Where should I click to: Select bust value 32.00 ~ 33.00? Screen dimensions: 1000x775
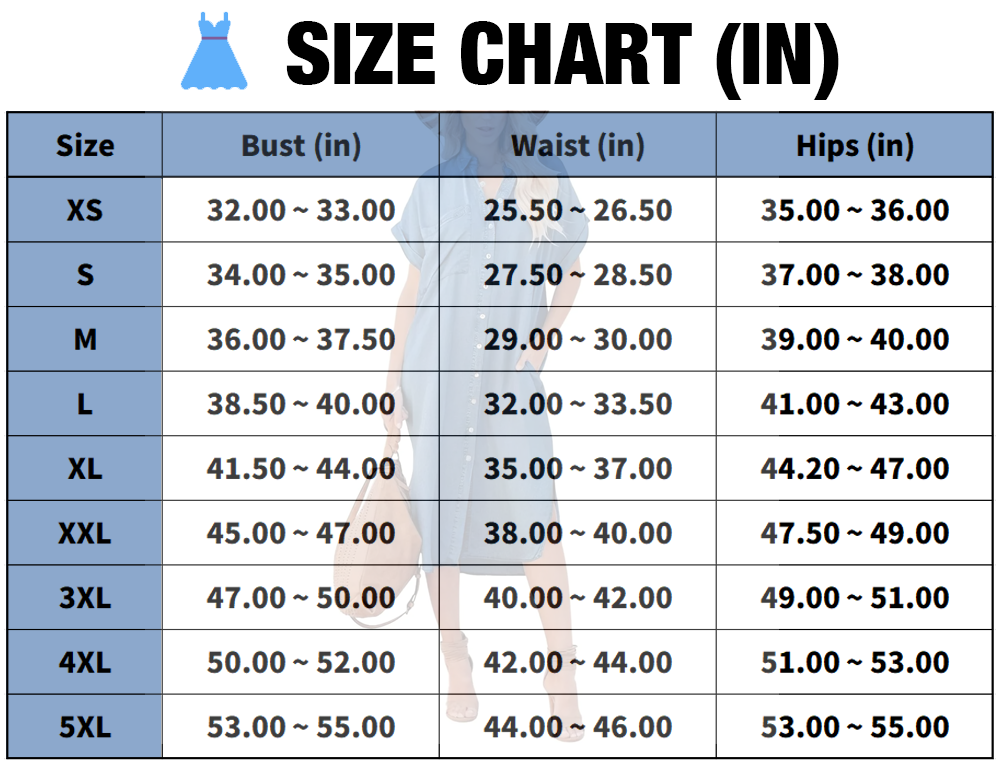point(301,210)
